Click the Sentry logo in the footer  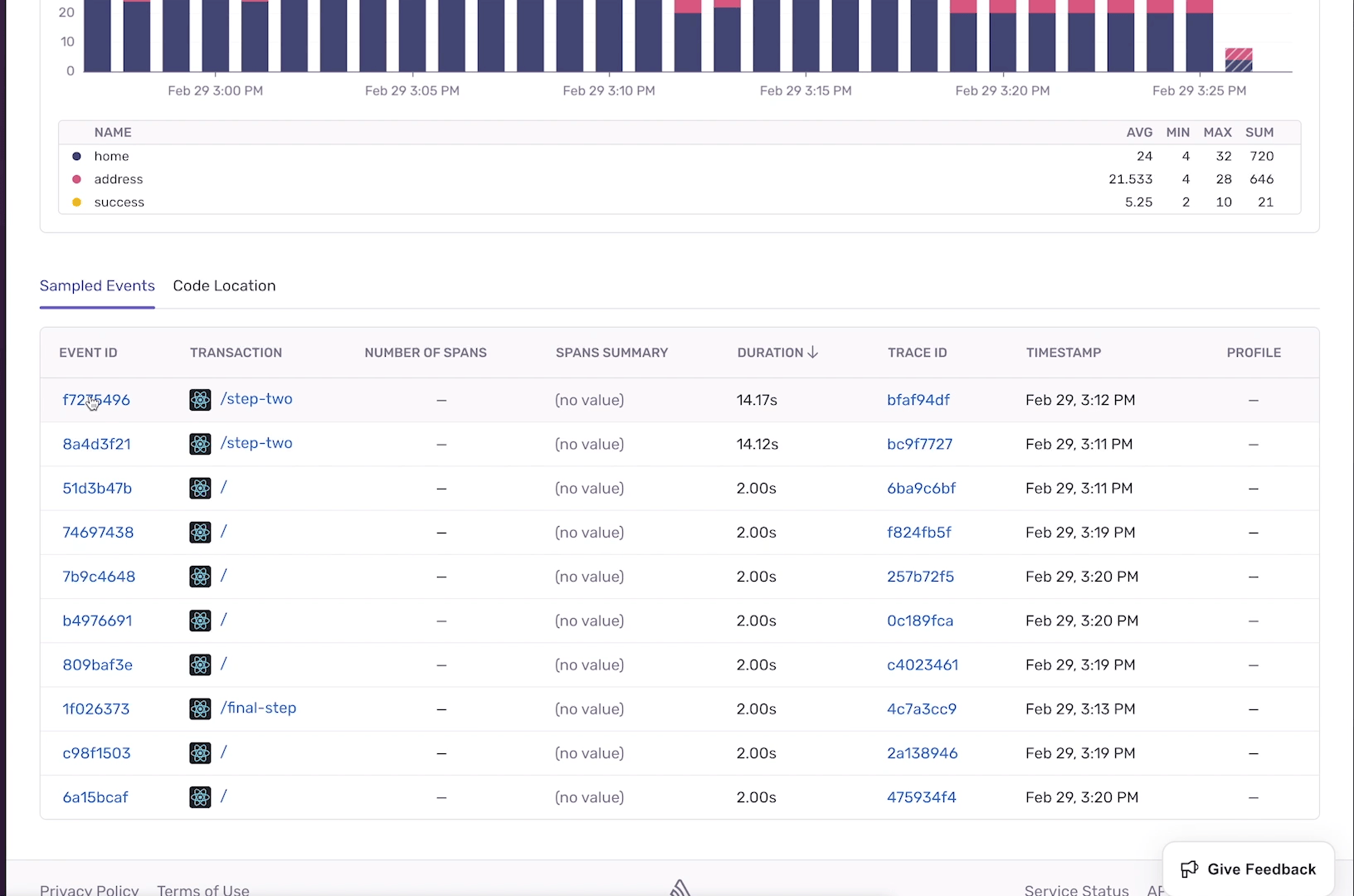tap(680, 888)
